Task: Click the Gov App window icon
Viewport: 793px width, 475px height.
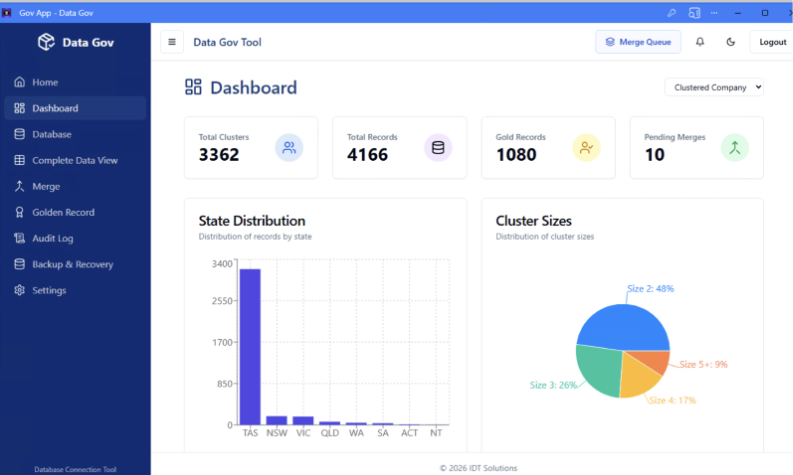Action: 7,13
